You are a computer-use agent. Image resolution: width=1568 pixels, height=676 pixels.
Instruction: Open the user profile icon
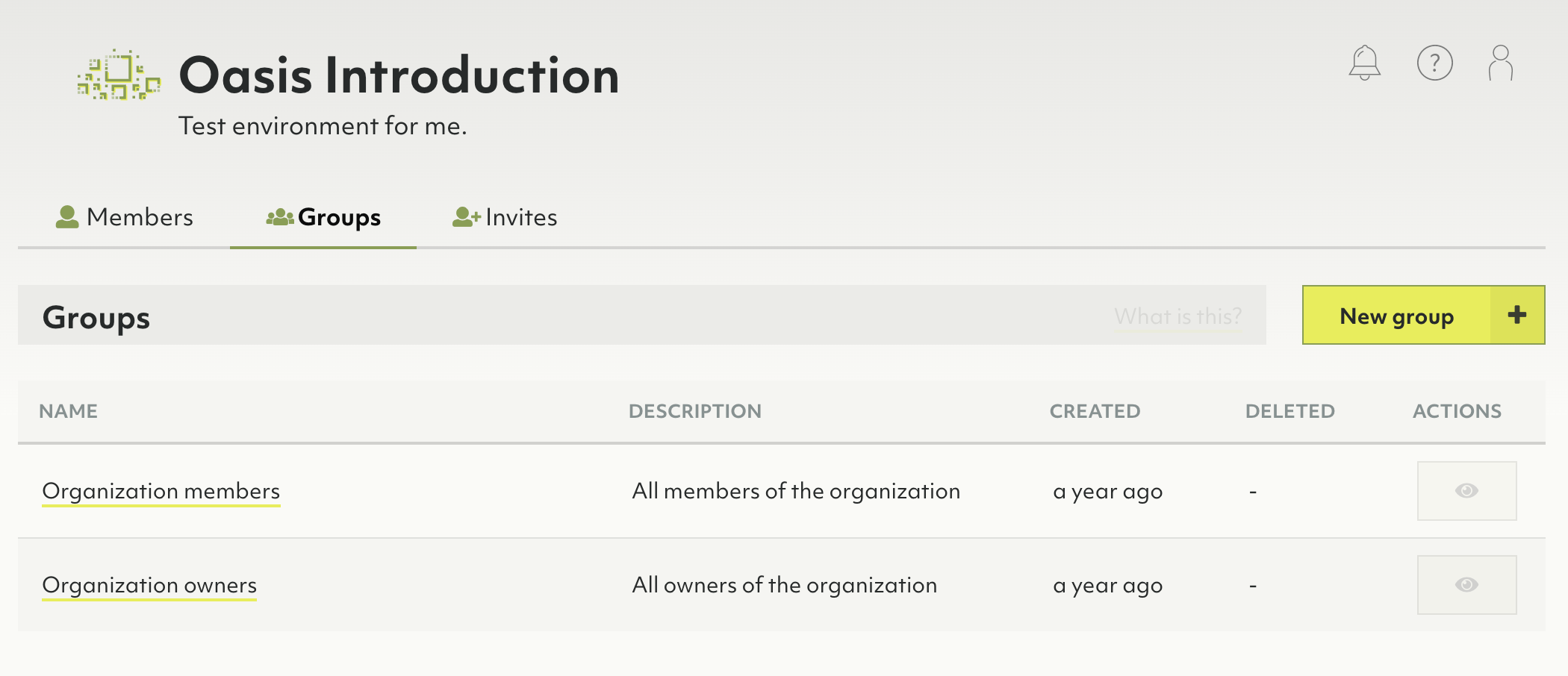click(x=1500, y=63)
